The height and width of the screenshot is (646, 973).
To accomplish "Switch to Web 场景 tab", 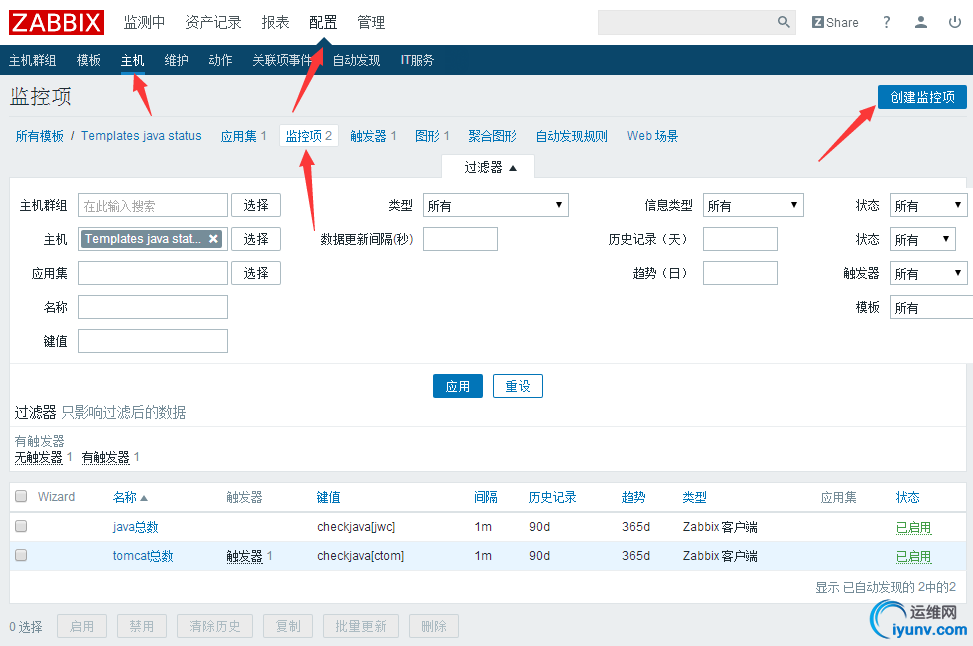I will click(652, 136).
